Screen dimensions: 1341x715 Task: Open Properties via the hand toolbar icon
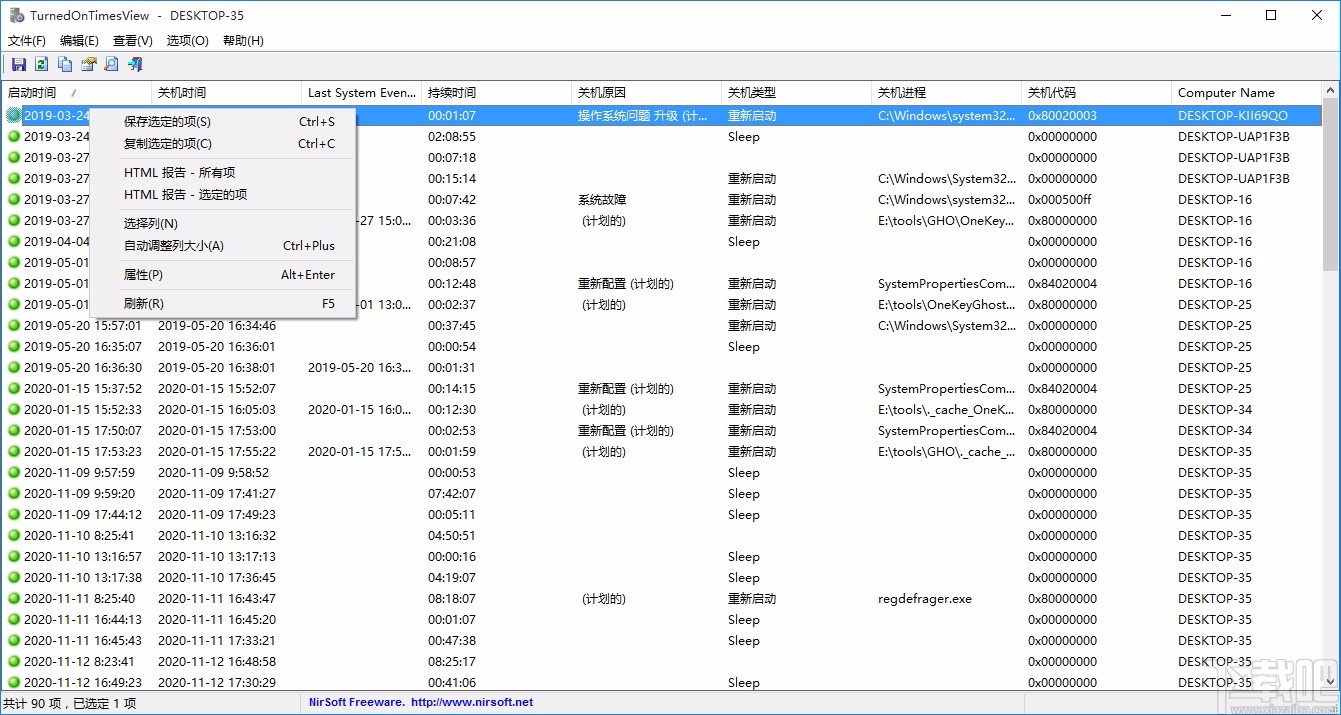pyautogui.click(x=87, y=64)
